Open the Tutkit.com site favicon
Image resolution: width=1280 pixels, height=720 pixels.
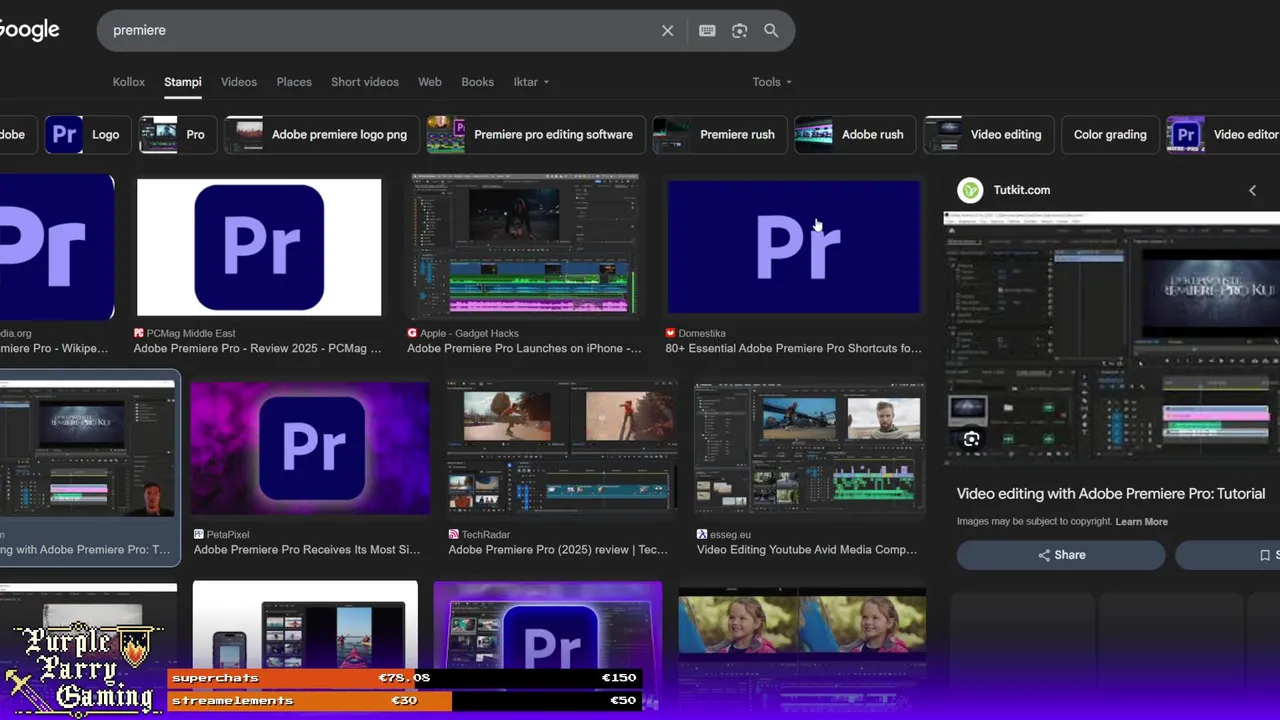[970, 190]
